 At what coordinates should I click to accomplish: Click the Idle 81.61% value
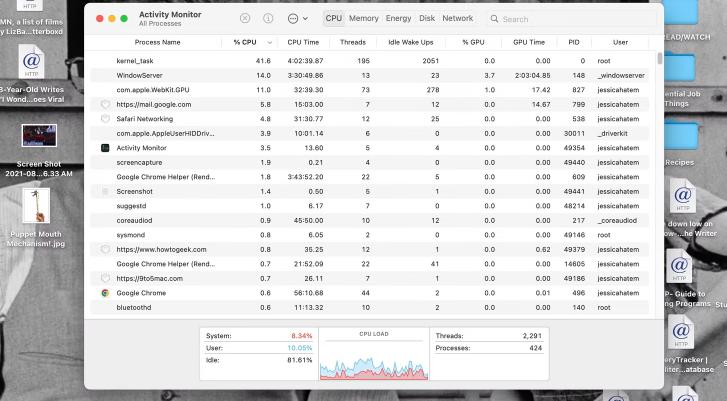pos(300,360)
